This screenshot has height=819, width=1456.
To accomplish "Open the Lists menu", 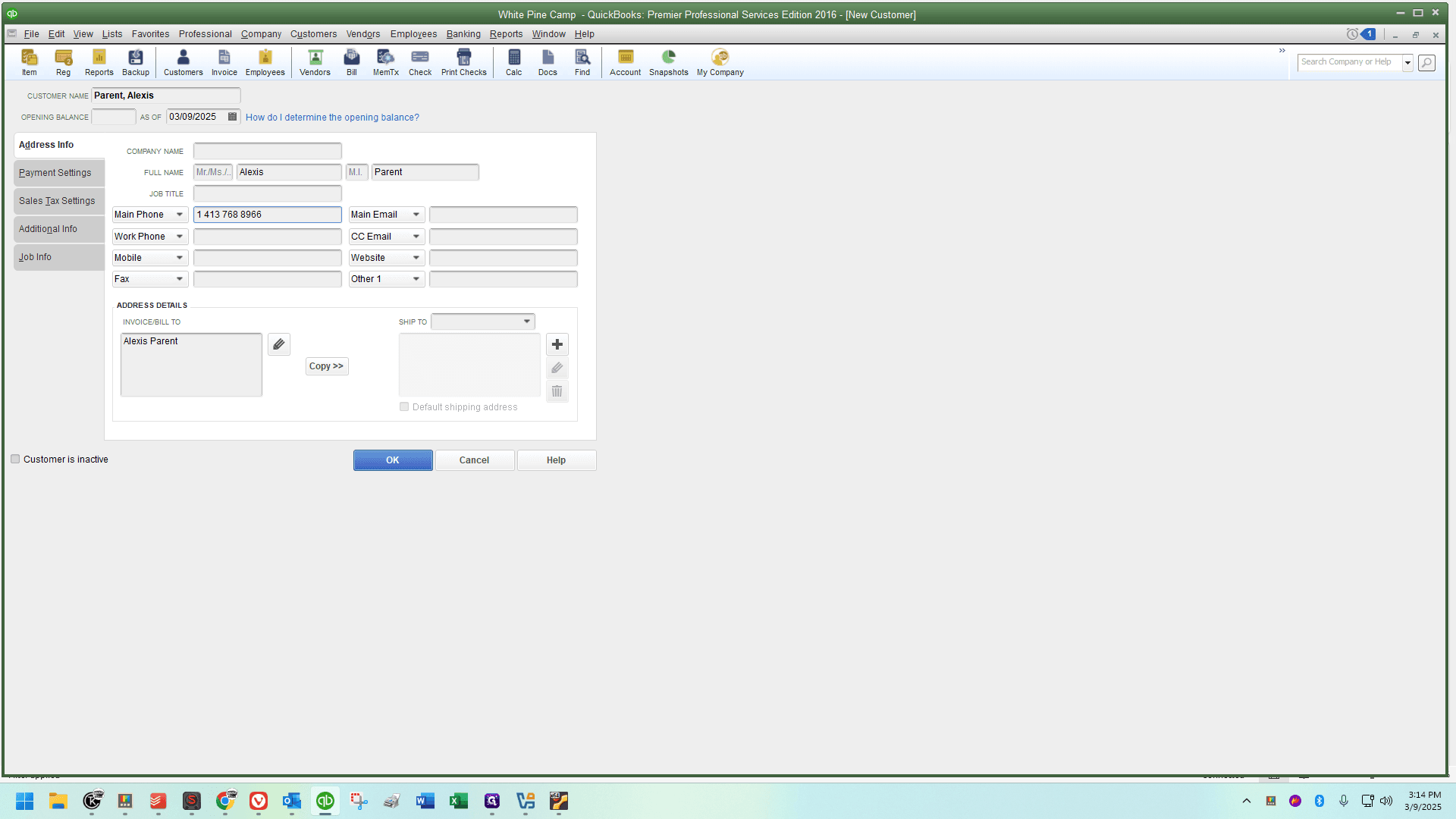I will 112,34.
